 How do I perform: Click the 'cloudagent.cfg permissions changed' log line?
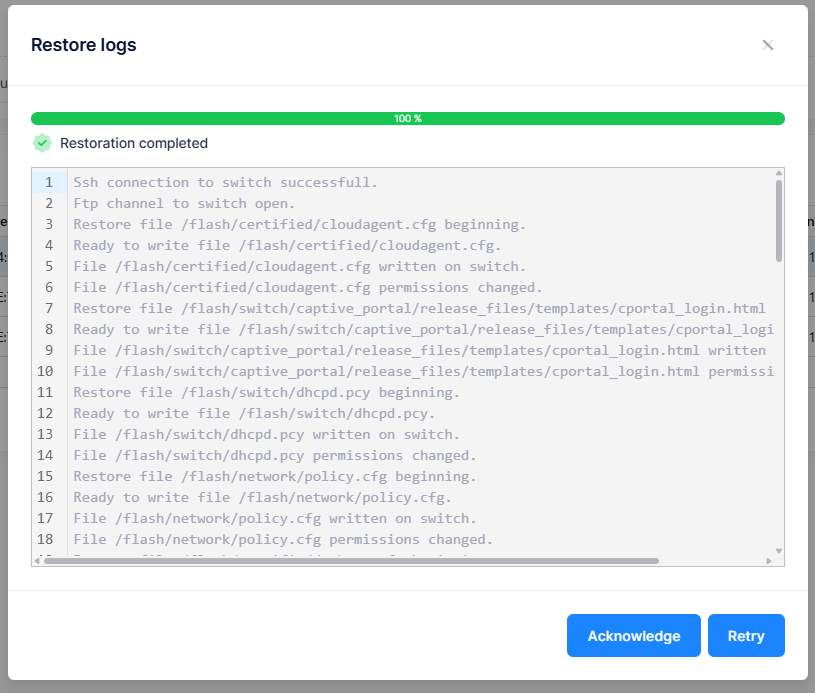click(x=307, y=288)
